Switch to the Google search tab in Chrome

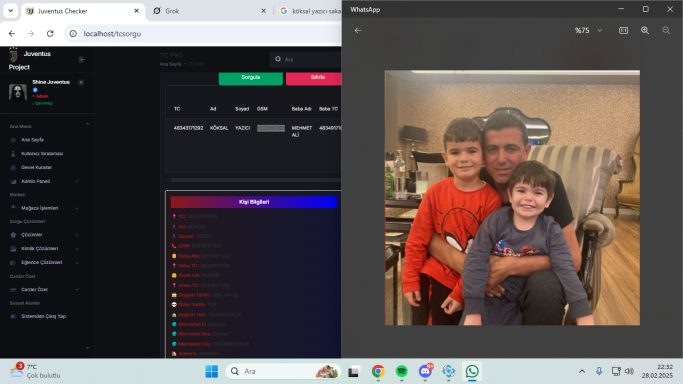309,11
